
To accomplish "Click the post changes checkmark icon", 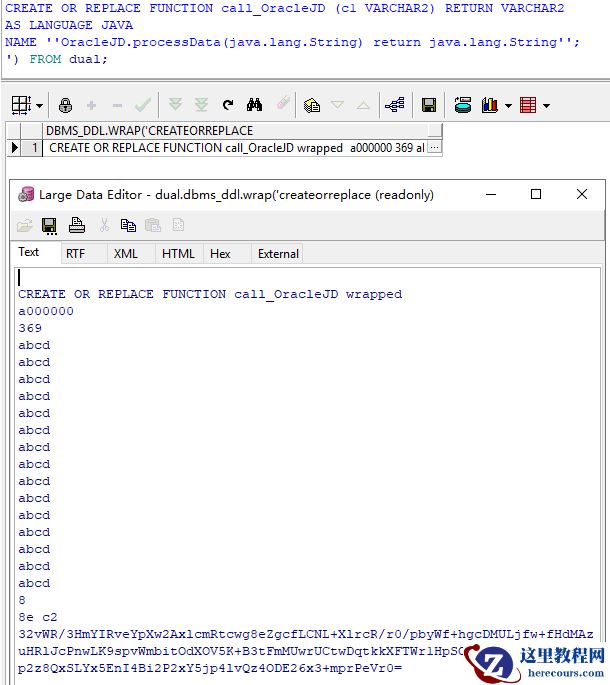I will click(143, 105).
